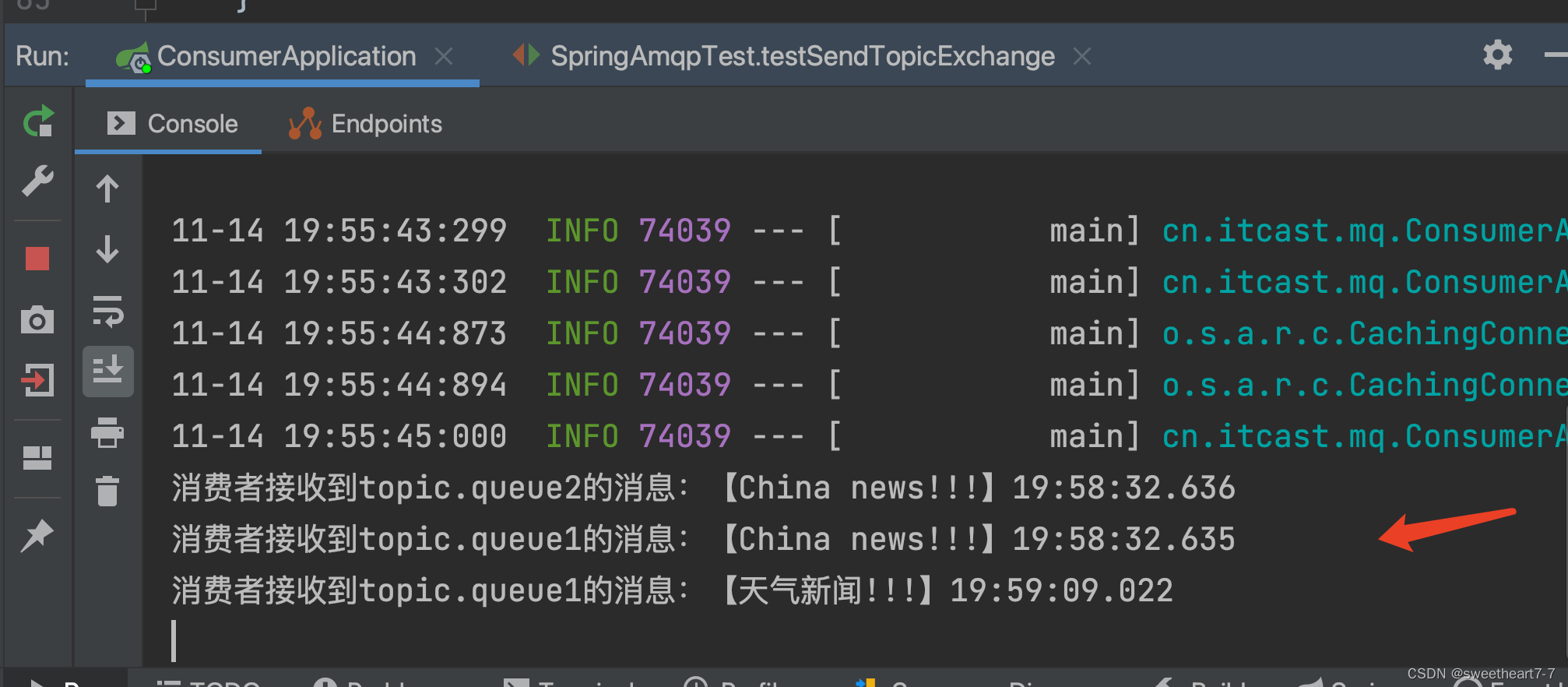Clear console using the trash icon

tap(107, 491)
